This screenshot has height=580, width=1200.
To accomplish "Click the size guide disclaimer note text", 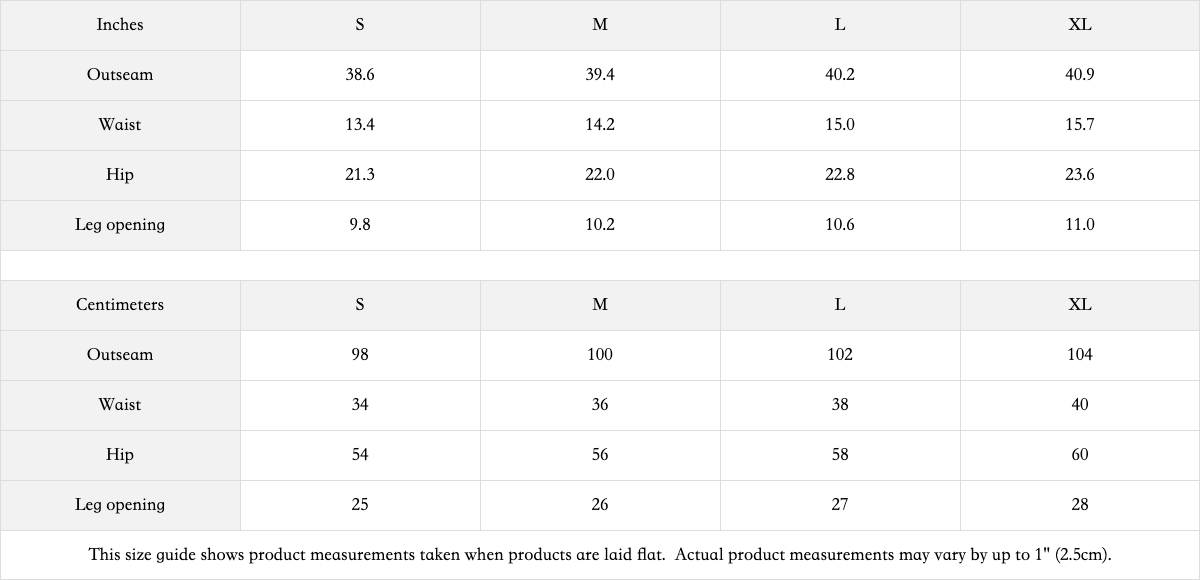I will (600, 554).
